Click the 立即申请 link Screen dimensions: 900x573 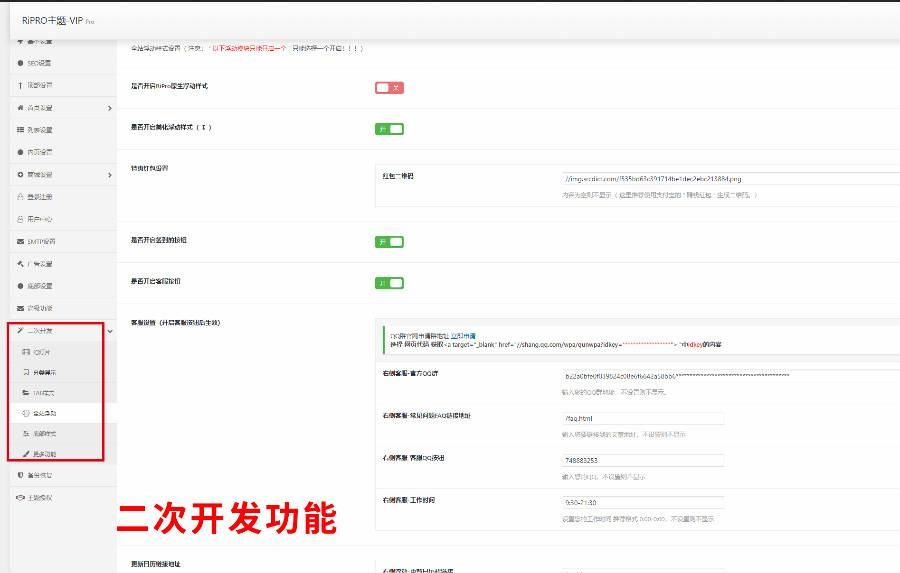(465, 335)
